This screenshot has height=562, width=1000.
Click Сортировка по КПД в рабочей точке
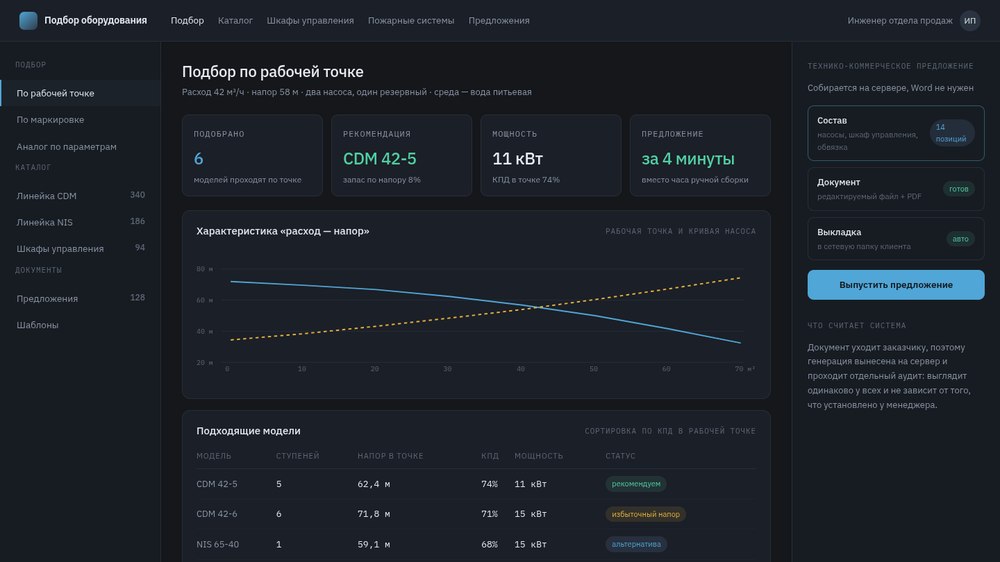click(670, 431)
